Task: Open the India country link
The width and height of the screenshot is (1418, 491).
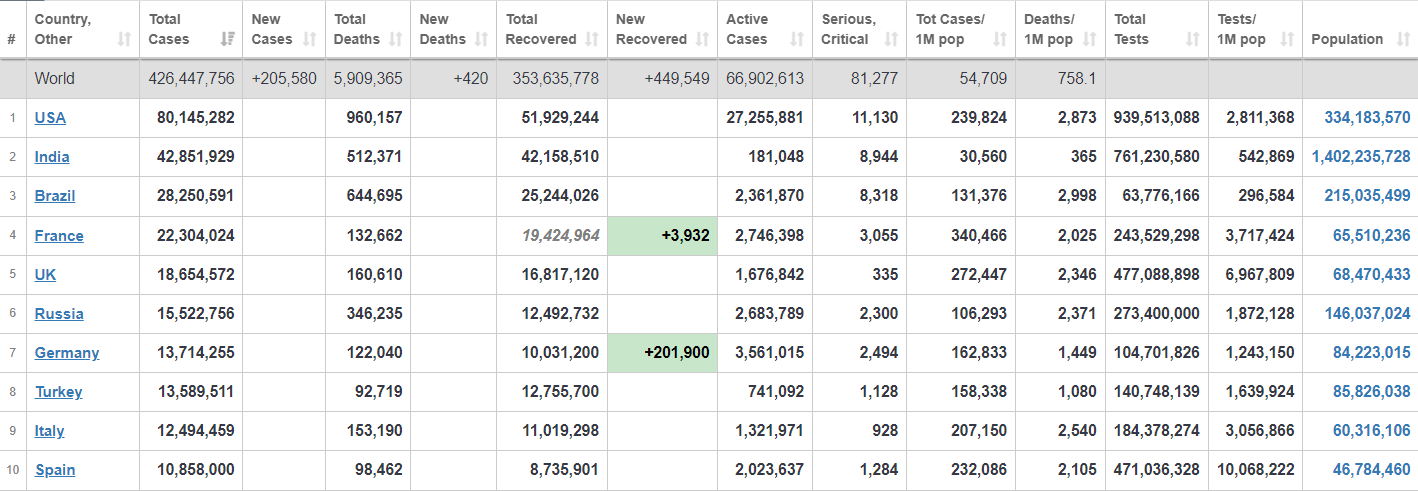Action: tap(52, 157)
